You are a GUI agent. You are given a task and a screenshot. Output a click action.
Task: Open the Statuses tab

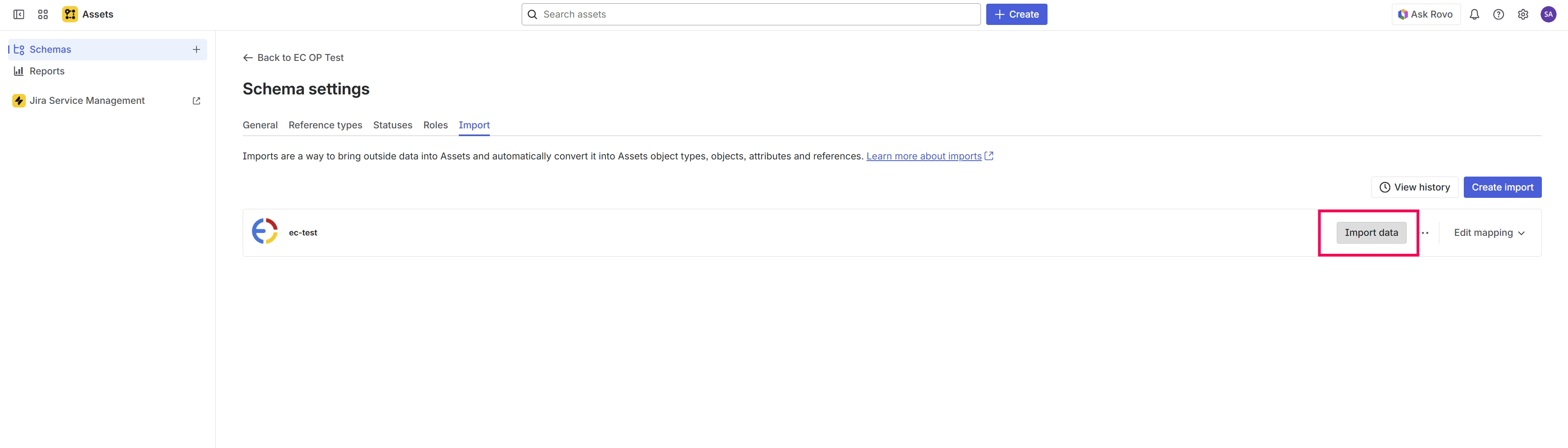tap(393, 125)
